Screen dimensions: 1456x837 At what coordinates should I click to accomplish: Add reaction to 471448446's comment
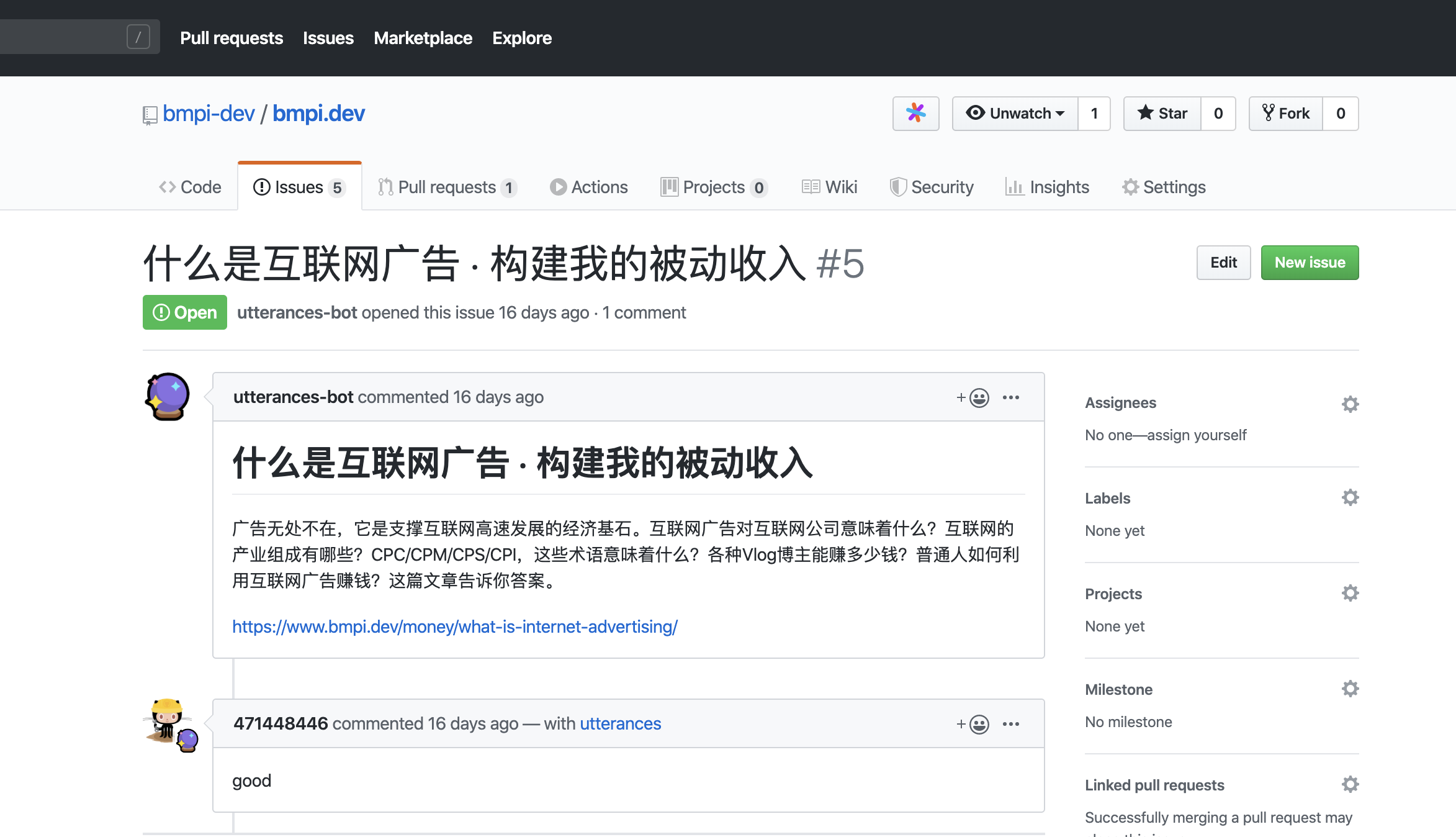click(x=973, y=724)
